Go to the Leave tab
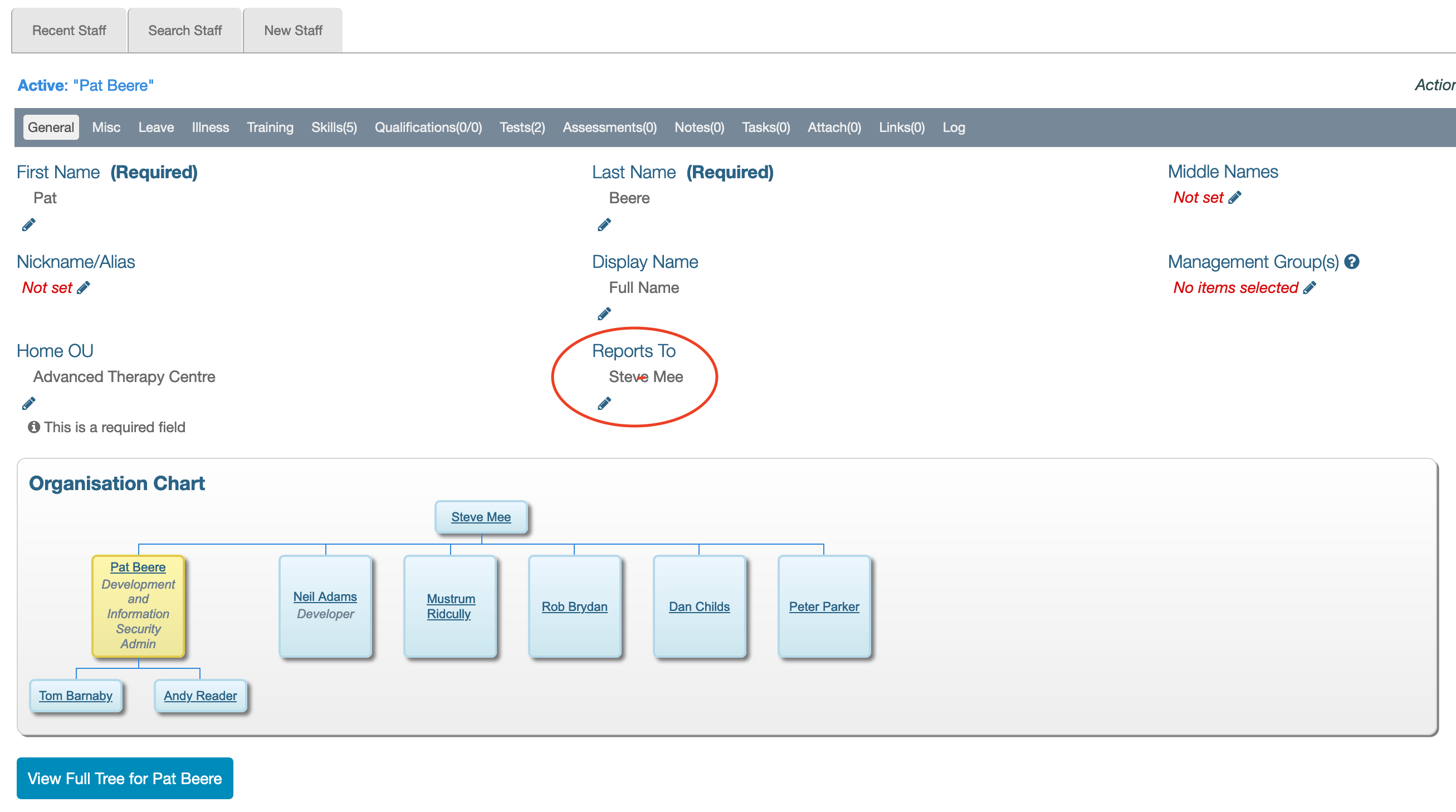 click(x=155, y=127)
